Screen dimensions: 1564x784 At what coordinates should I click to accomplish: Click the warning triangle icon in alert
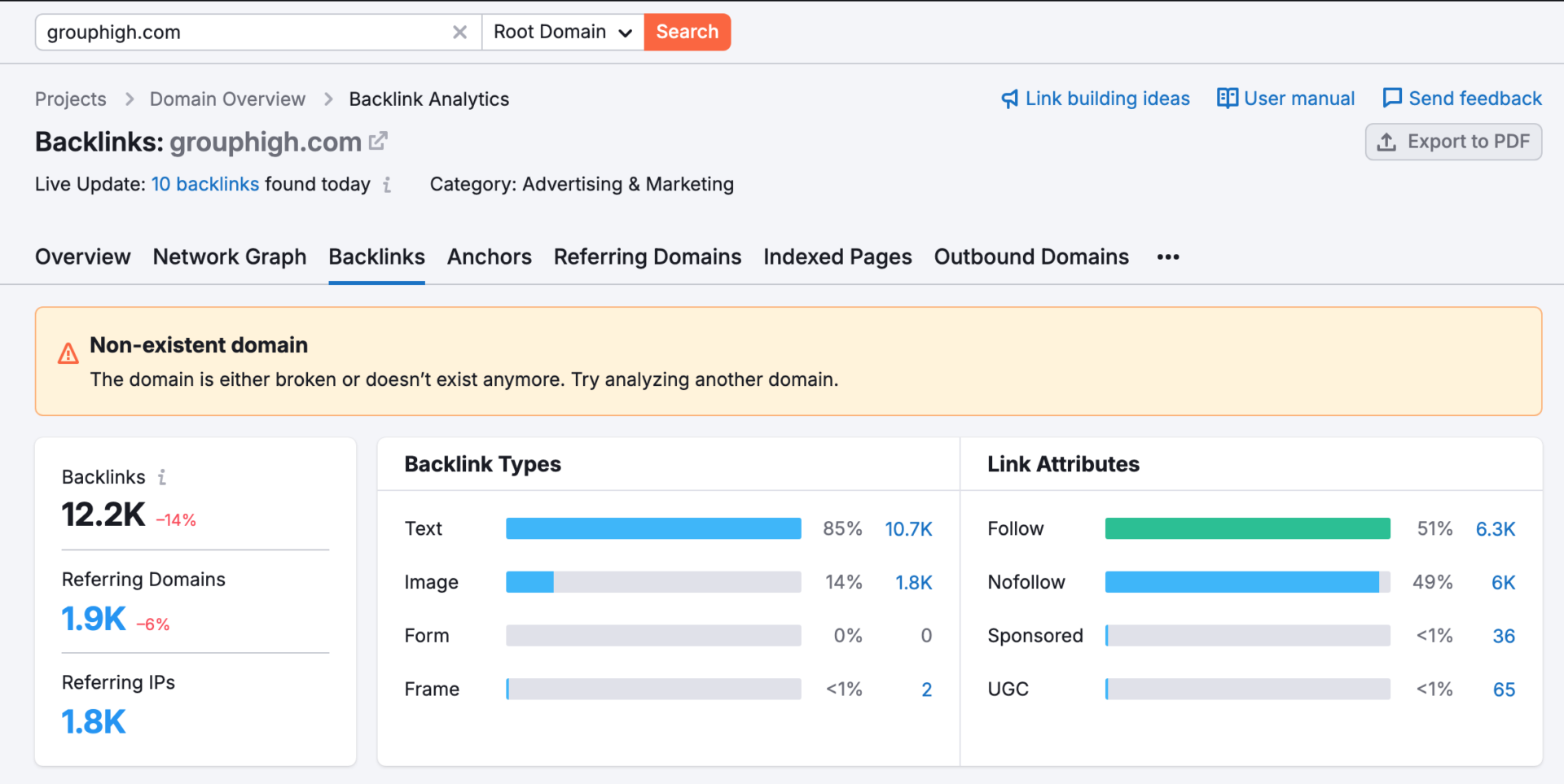point(68,353)
